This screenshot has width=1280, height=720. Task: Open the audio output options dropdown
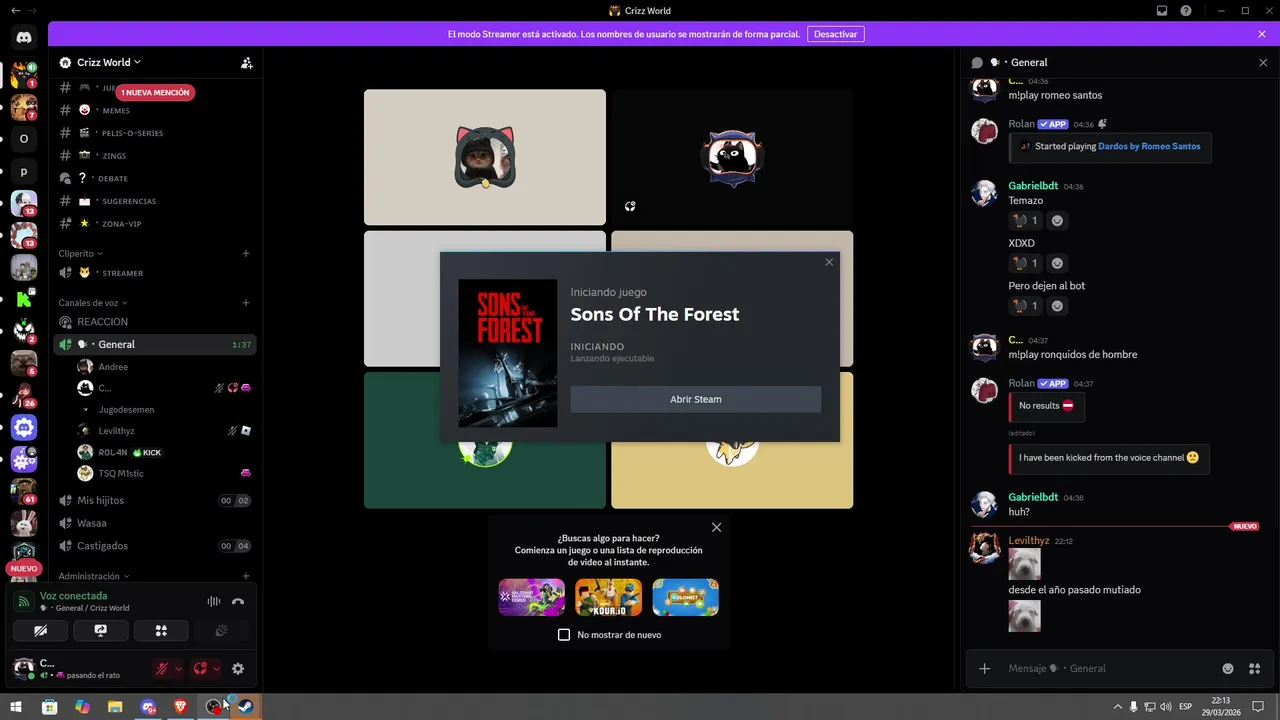tap(216, 669)
